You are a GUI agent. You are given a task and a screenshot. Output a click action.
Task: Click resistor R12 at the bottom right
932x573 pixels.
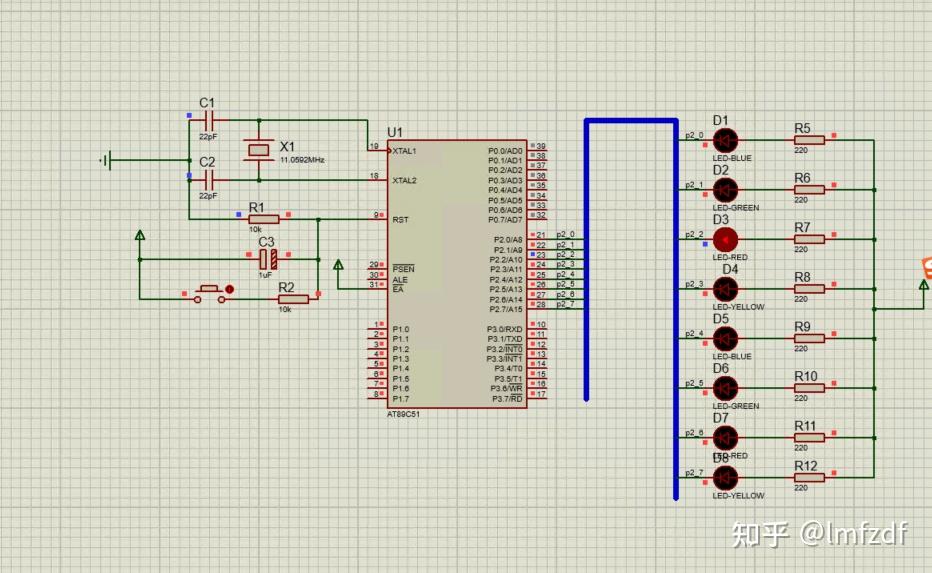[x=810, y=477]
